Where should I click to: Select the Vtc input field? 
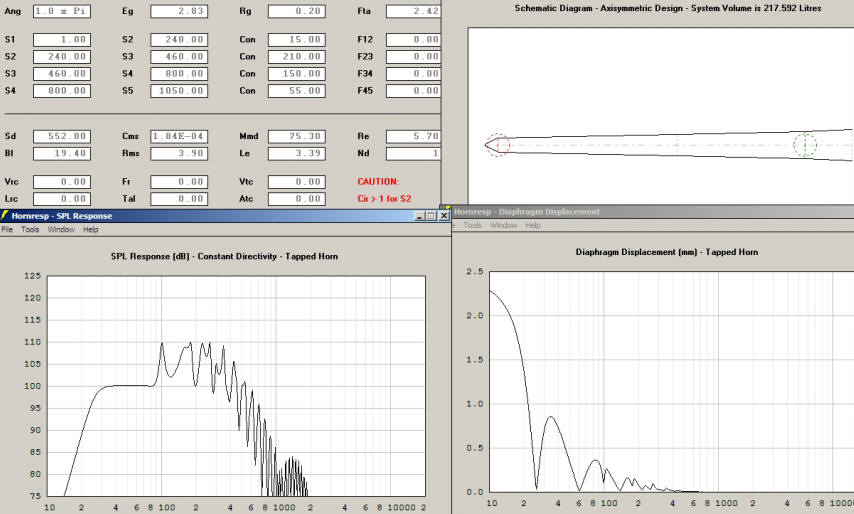(x=297, y=182)
